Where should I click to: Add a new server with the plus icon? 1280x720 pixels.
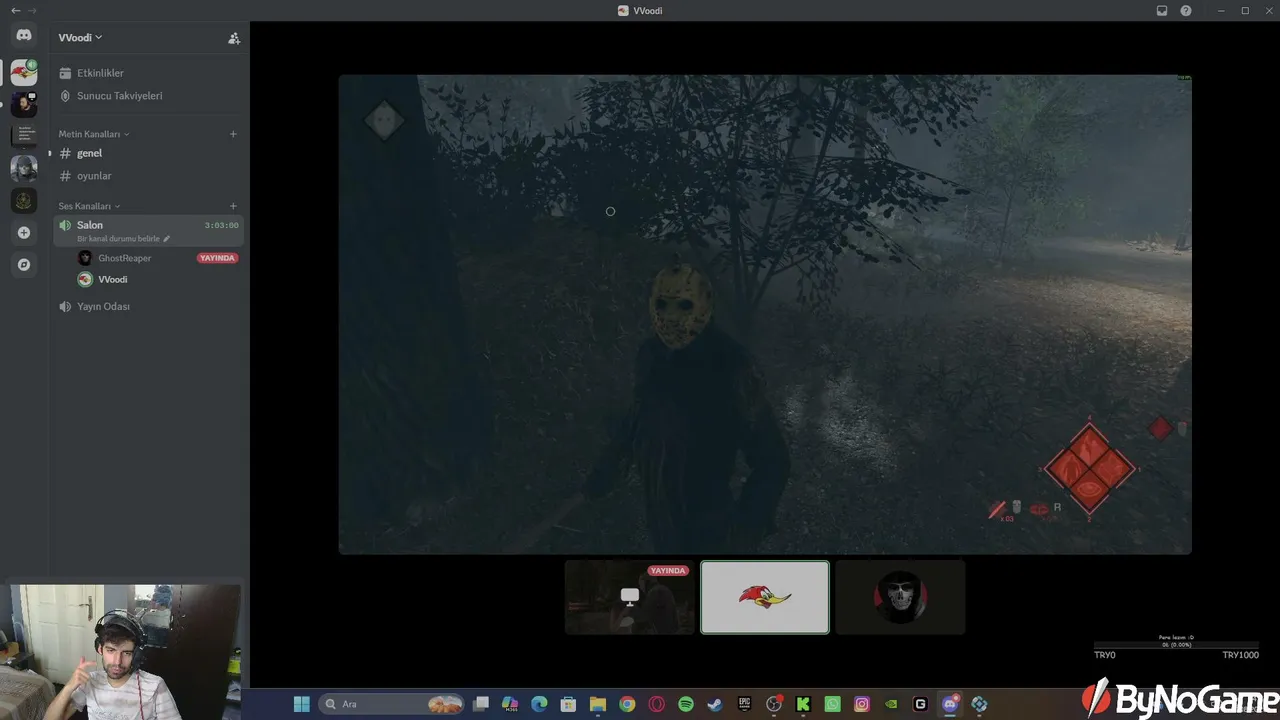point(24,233)
